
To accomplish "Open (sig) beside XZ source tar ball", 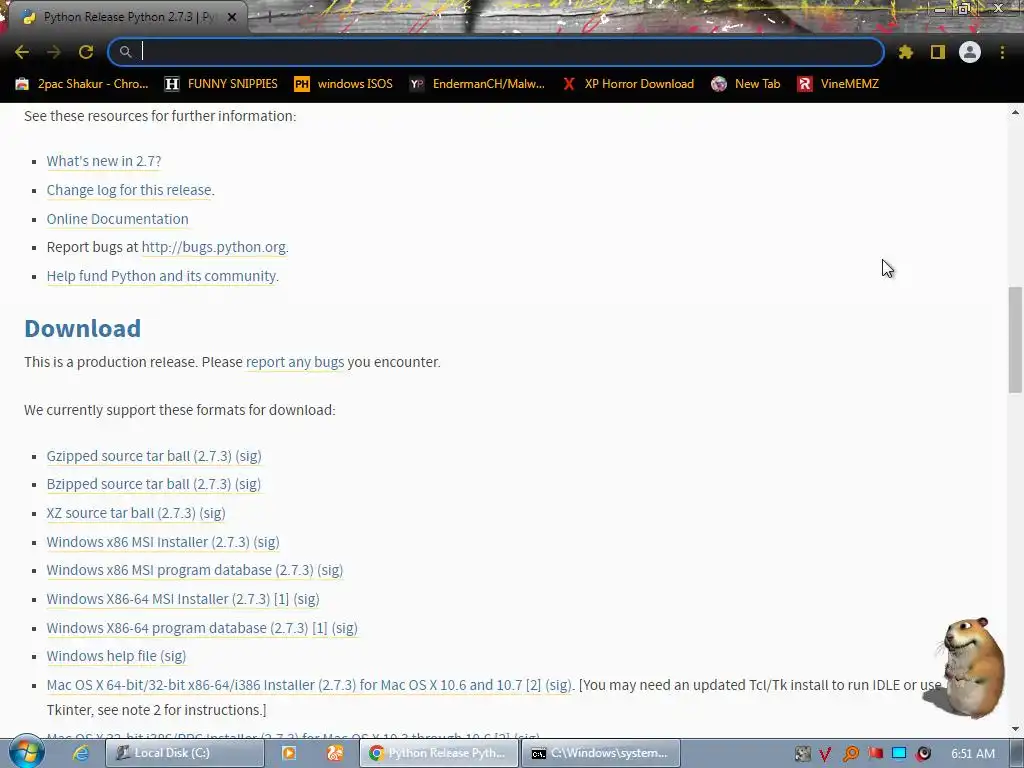I will tap(212, 513).
